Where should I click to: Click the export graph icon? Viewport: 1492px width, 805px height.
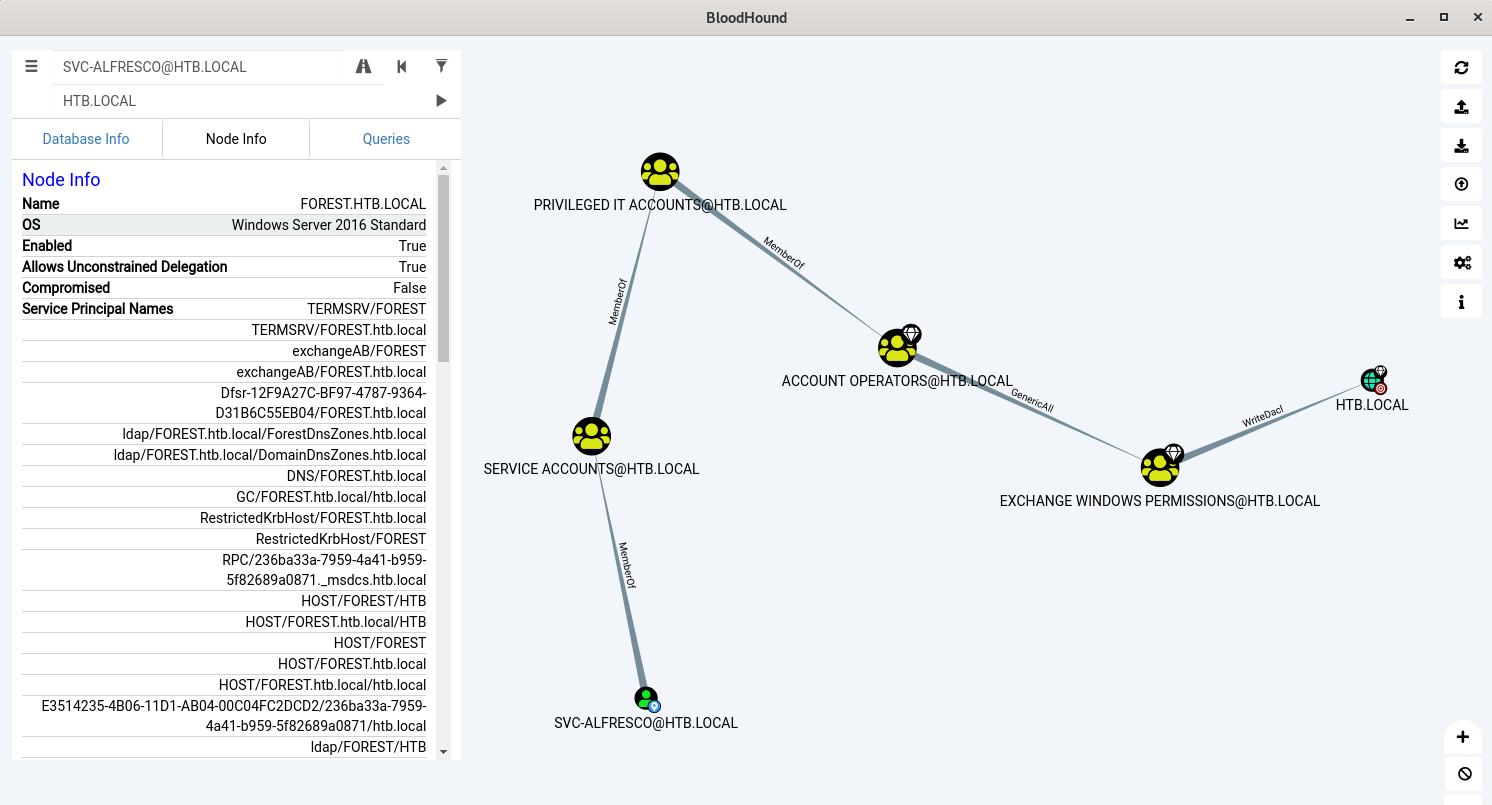1461,106
